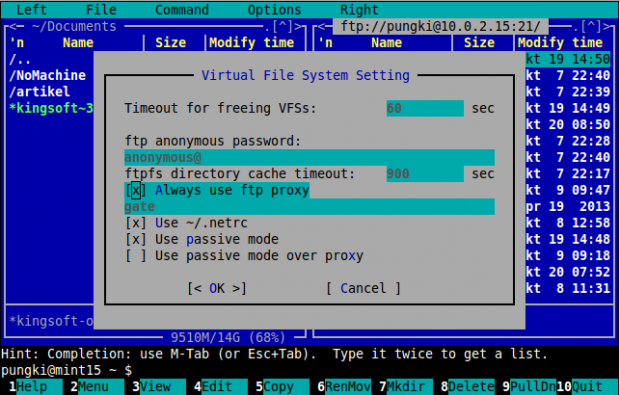The height and width of the screenshot is (395, 620).
Task: Click the ftp anonymous password field
Action: tap(309, 158)
